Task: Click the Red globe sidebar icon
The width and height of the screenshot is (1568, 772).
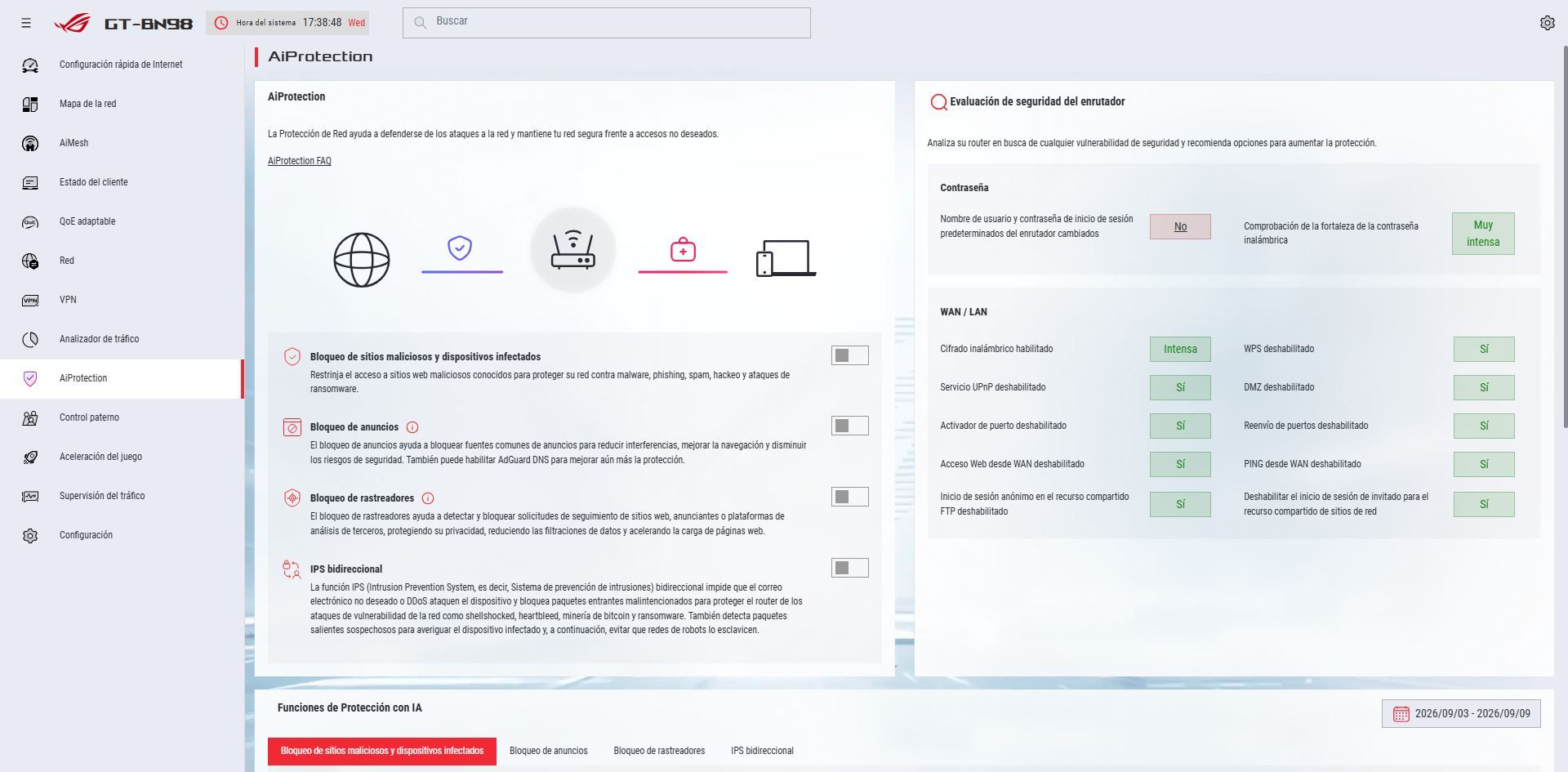Action: coord(30,261)
